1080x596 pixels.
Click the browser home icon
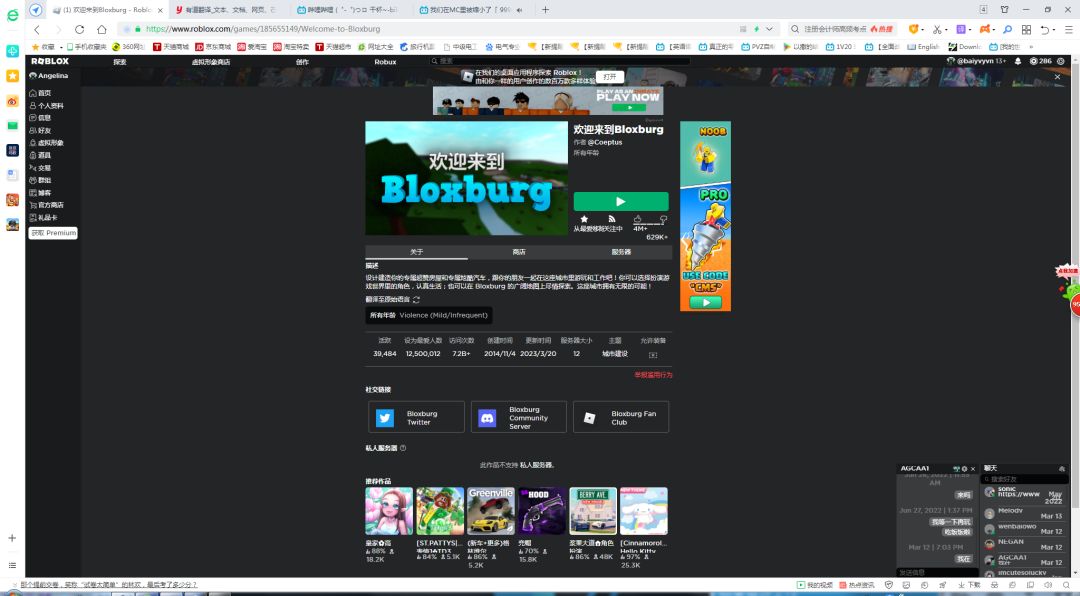pyautogui.click(x=102, y=30)
